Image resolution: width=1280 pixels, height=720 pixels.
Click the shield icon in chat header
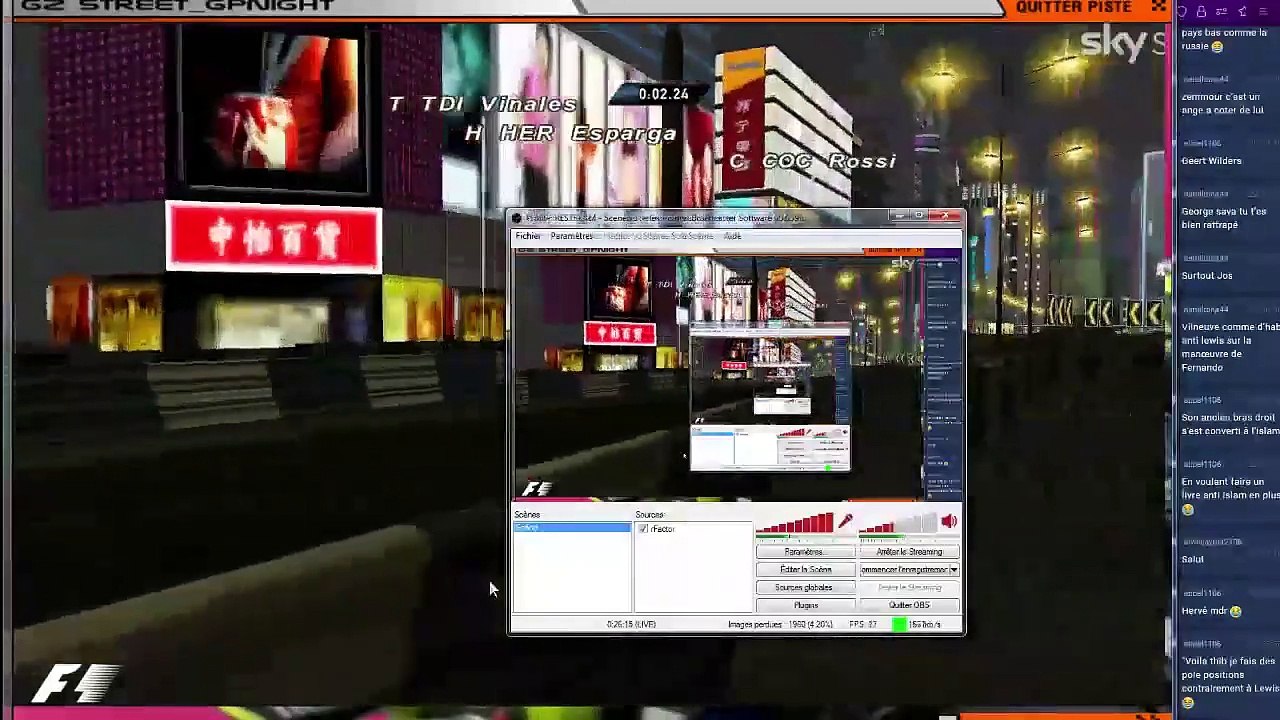(1182, 12)
